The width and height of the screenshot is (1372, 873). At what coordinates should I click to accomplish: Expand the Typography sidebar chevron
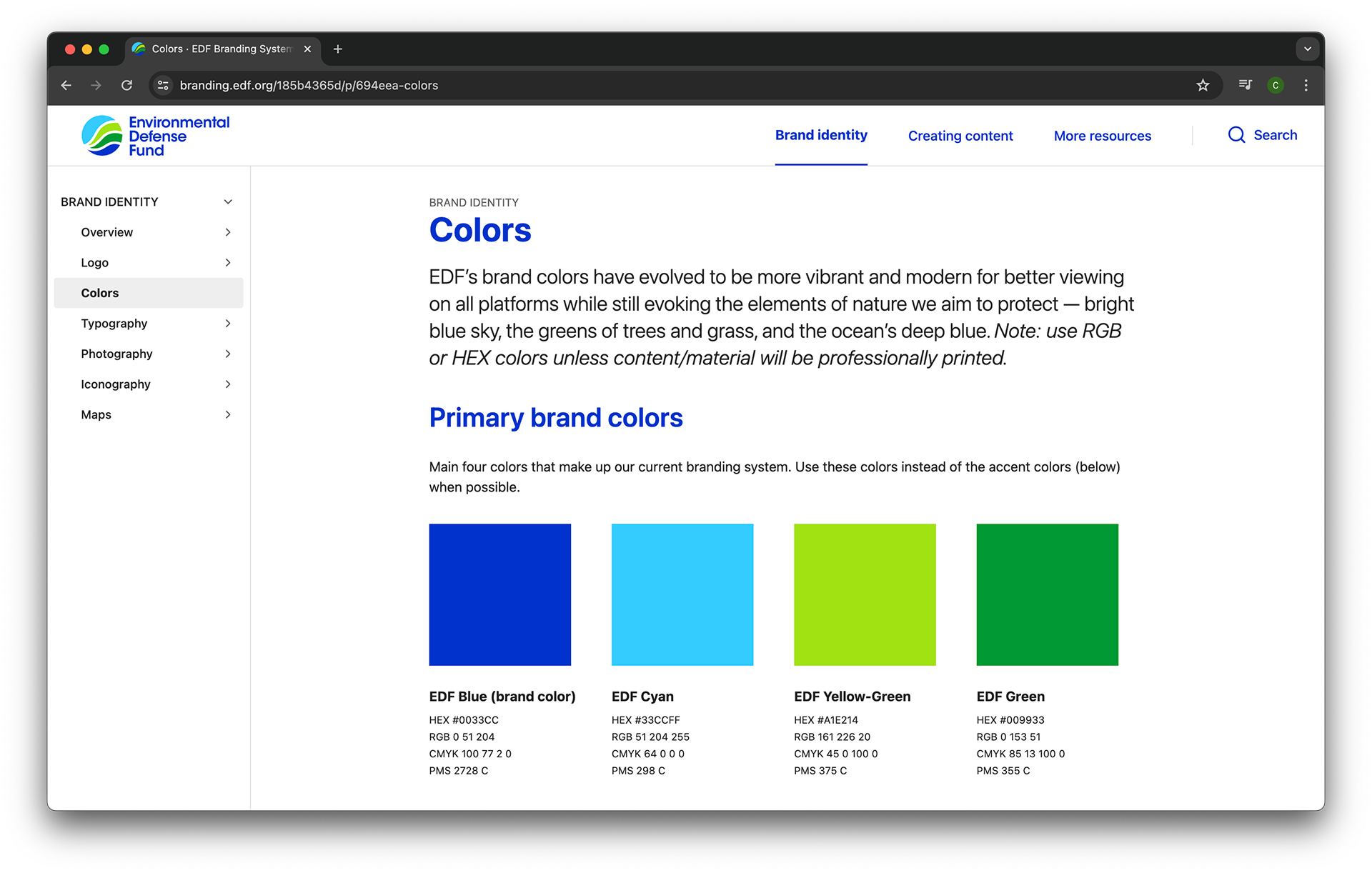tap(228, 324)
